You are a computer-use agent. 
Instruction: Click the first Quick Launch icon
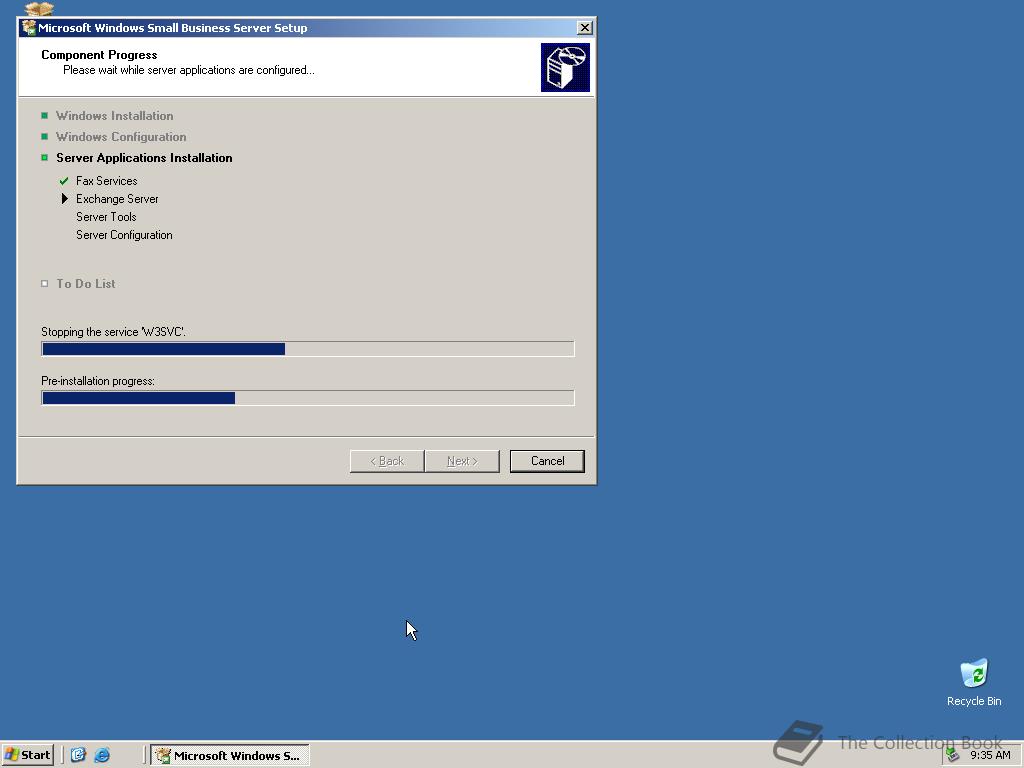78,755
